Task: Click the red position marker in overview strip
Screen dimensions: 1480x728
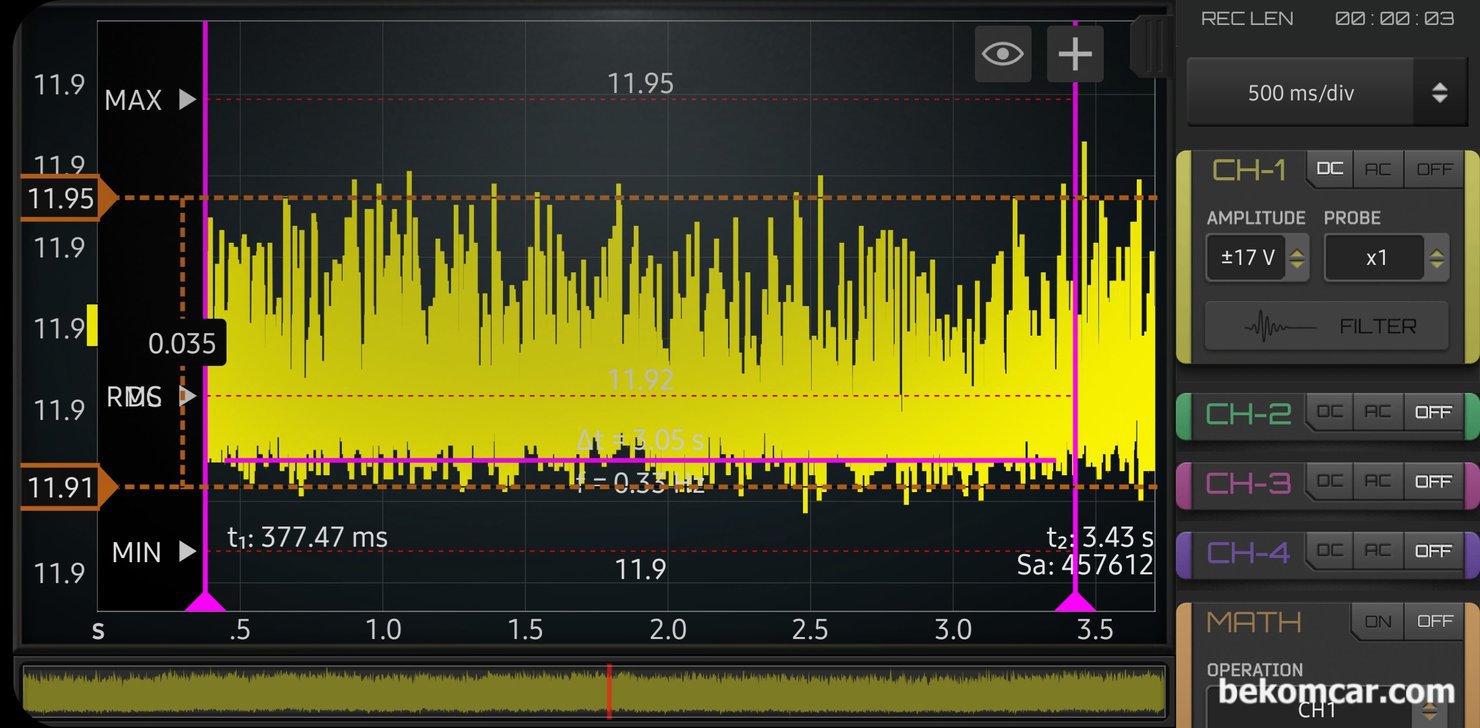Action: coord(609,691)
